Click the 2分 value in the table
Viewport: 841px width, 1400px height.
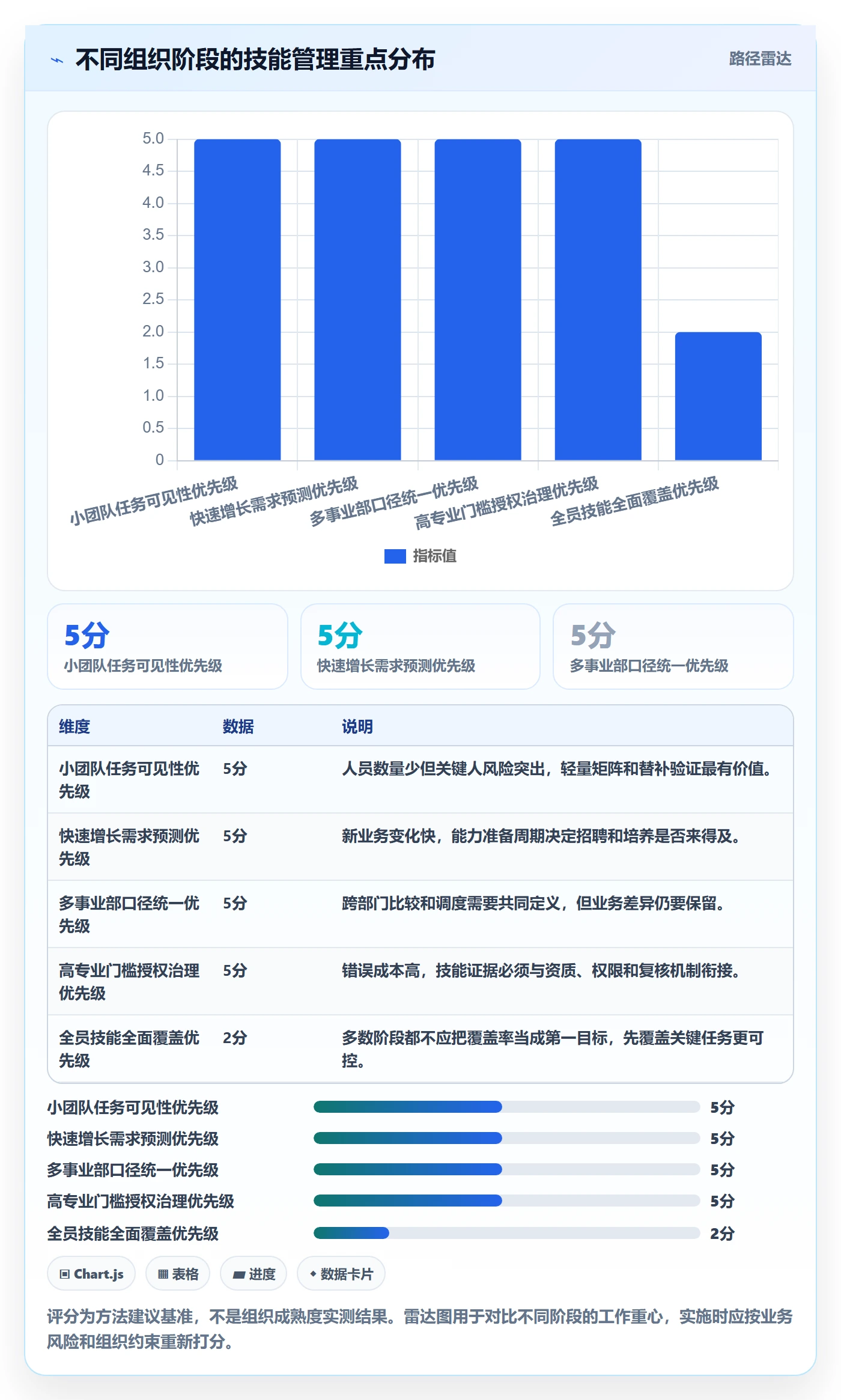[x=235, y=1038]
